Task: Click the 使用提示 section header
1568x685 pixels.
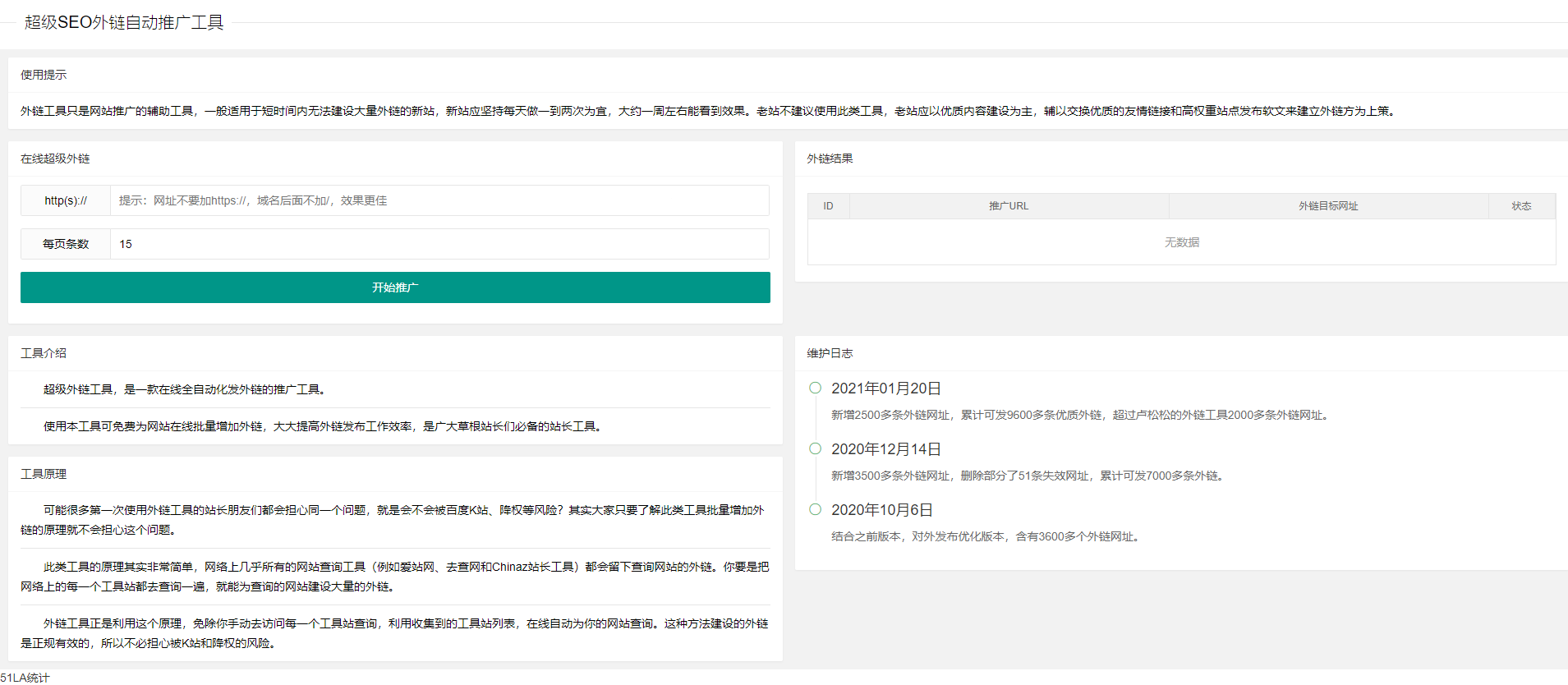Action: [x=44, y=75]
